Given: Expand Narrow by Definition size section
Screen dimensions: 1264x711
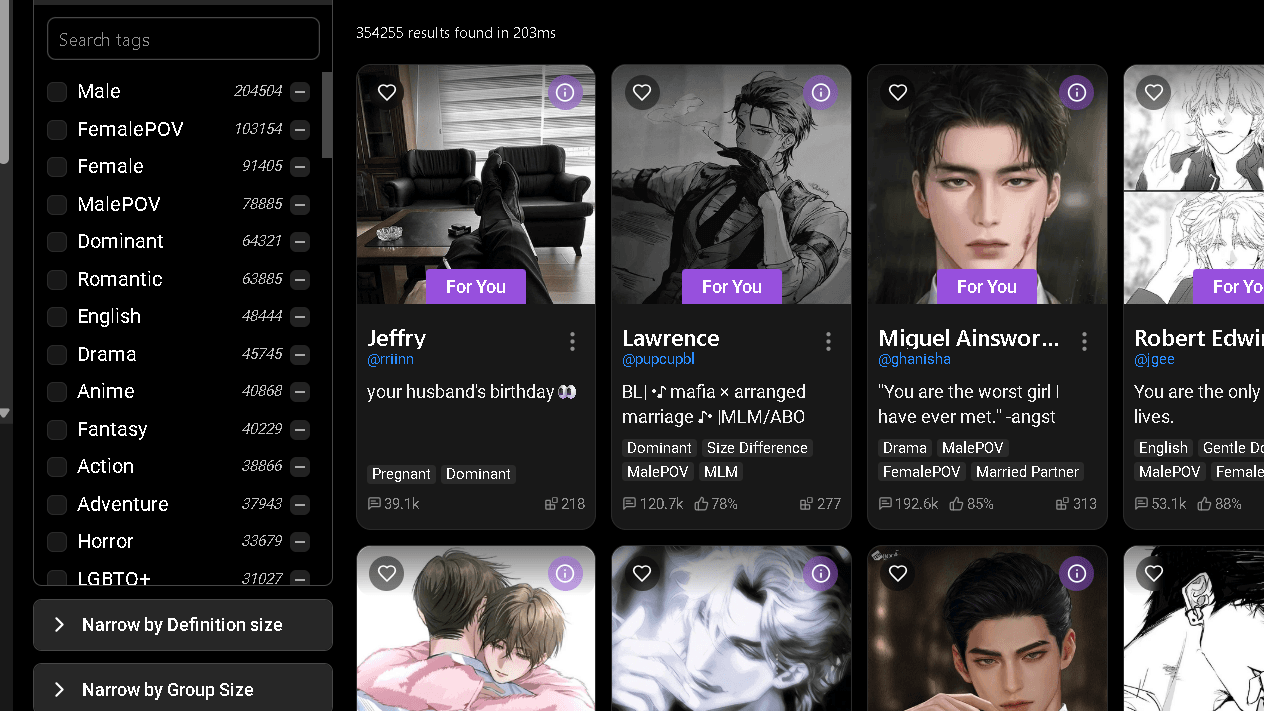Looking at the screenshot, I should pyautogui.click(x=183, y=625).
